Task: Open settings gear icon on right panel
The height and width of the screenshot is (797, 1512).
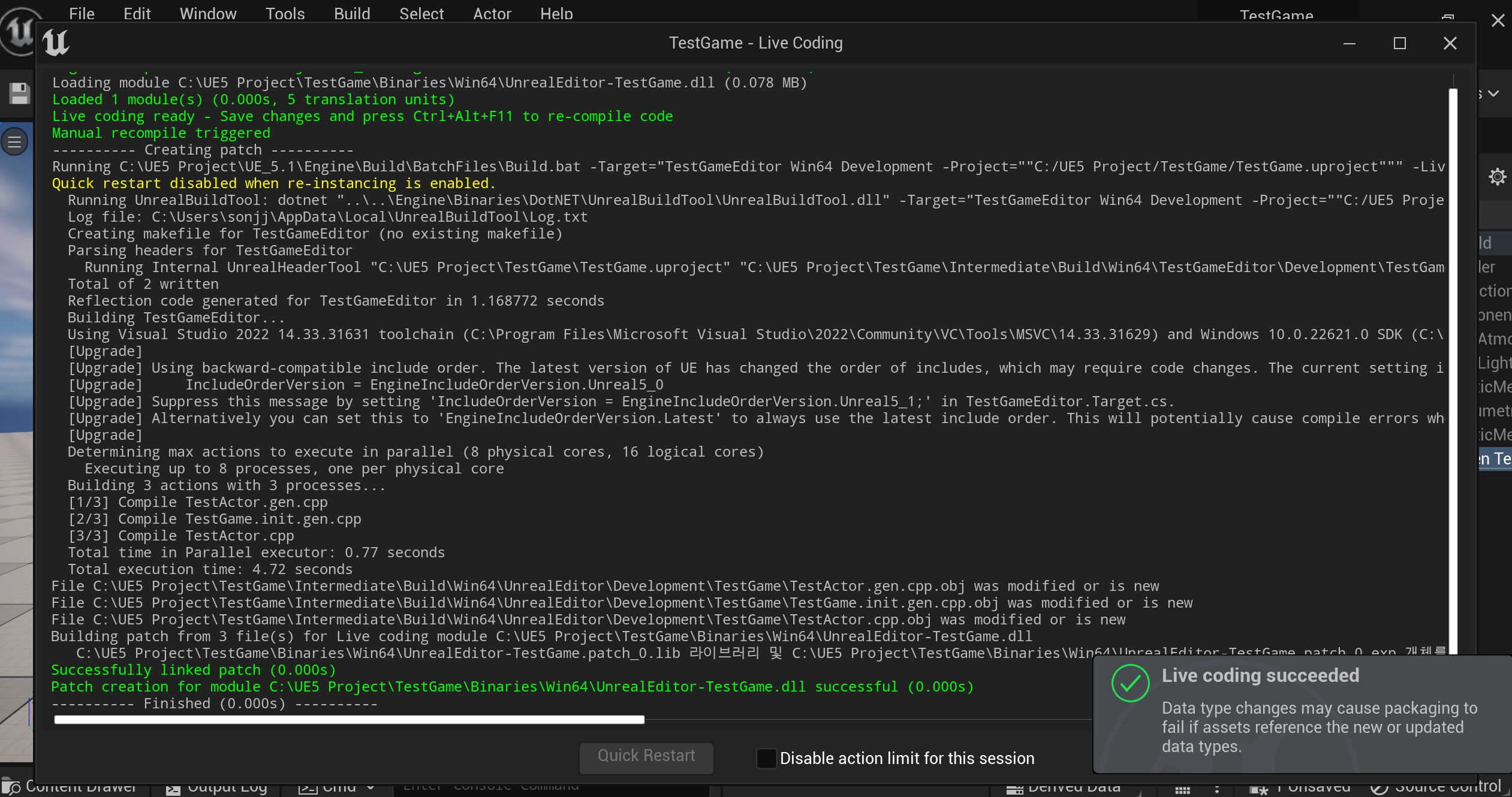Action: pos(1497,177)
